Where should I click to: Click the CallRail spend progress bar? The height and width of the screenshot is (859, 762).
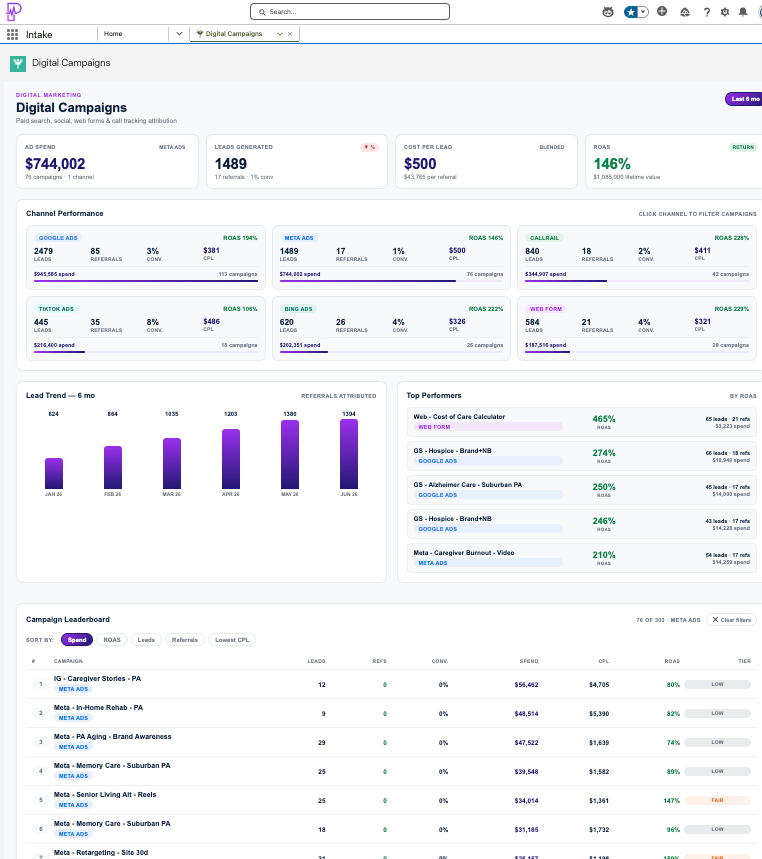point(637,281)
